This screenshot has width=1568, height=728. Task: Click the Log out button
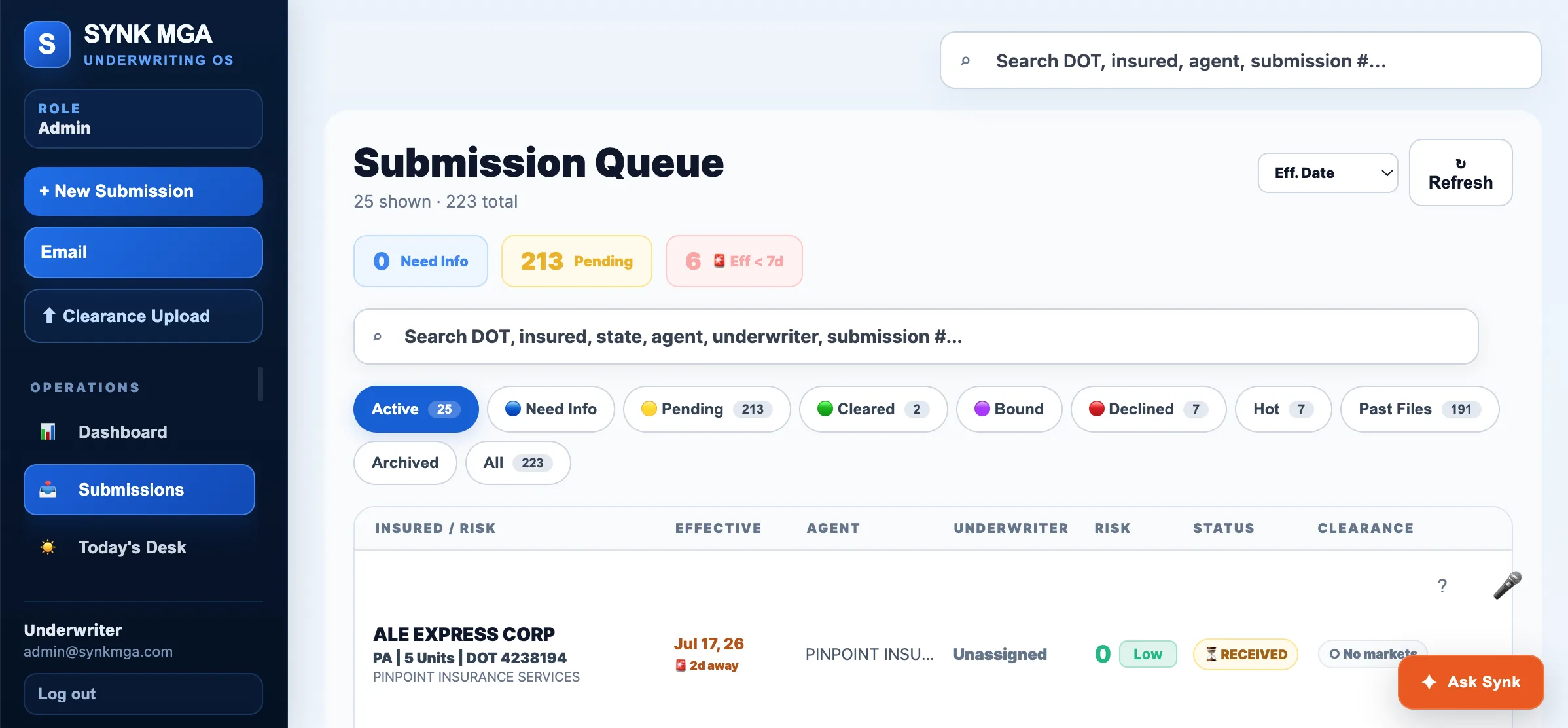tap(143, 694)
